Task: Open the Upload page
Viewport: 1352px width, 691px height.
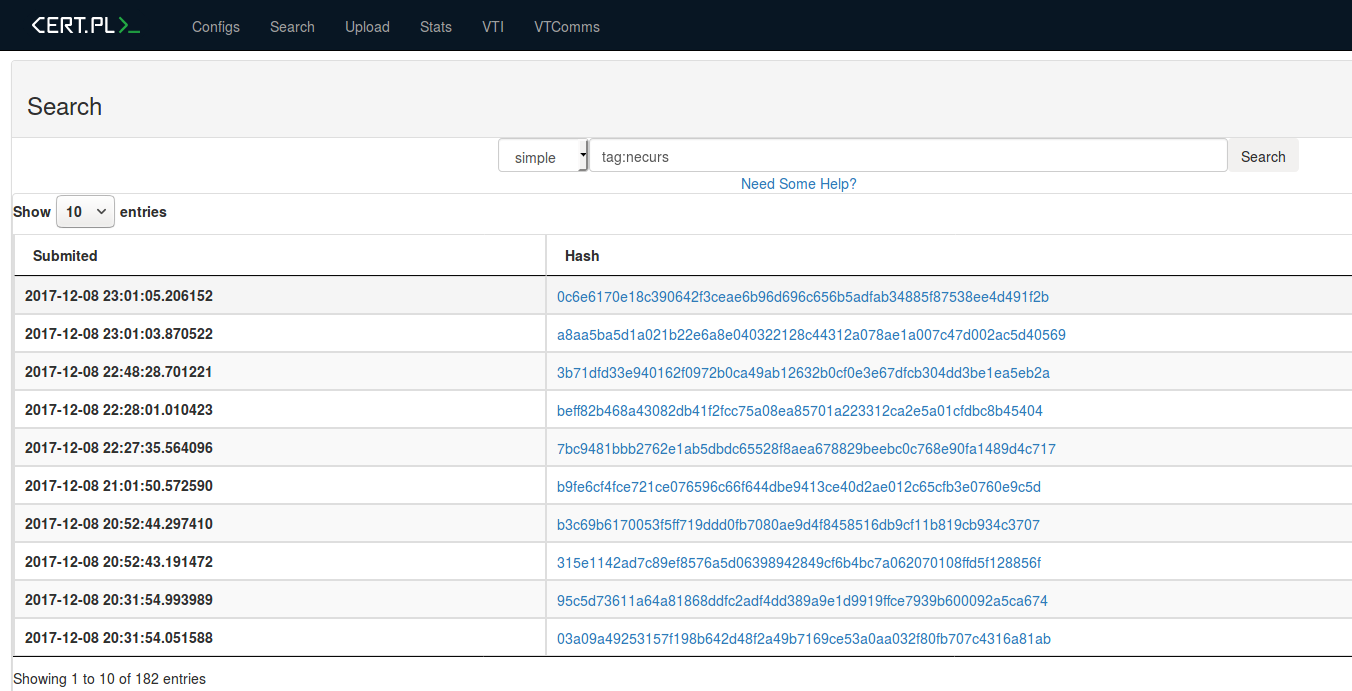Action: [367, 27]
